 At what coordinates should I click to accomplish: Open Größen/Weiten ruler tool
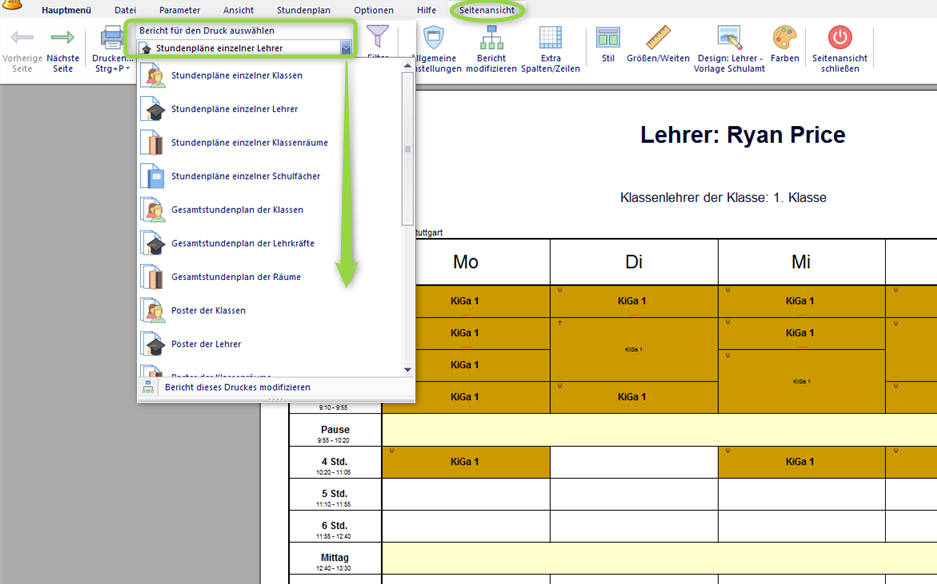658,38
